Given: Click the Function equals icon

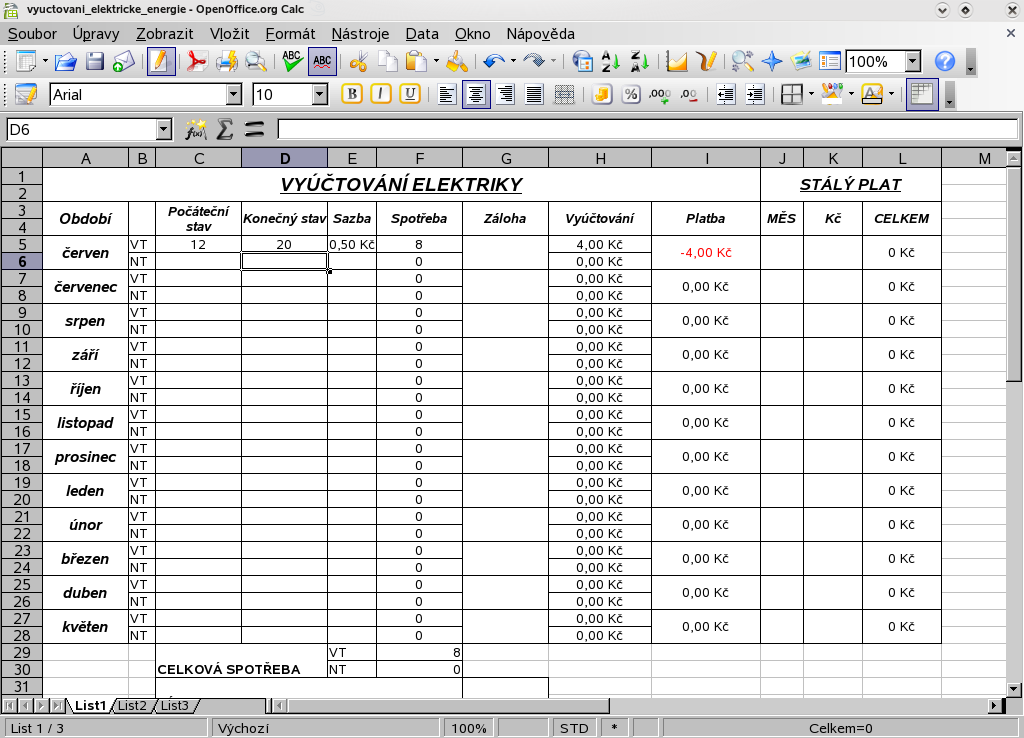Looking at the screenshot, I should coord(254,129).
